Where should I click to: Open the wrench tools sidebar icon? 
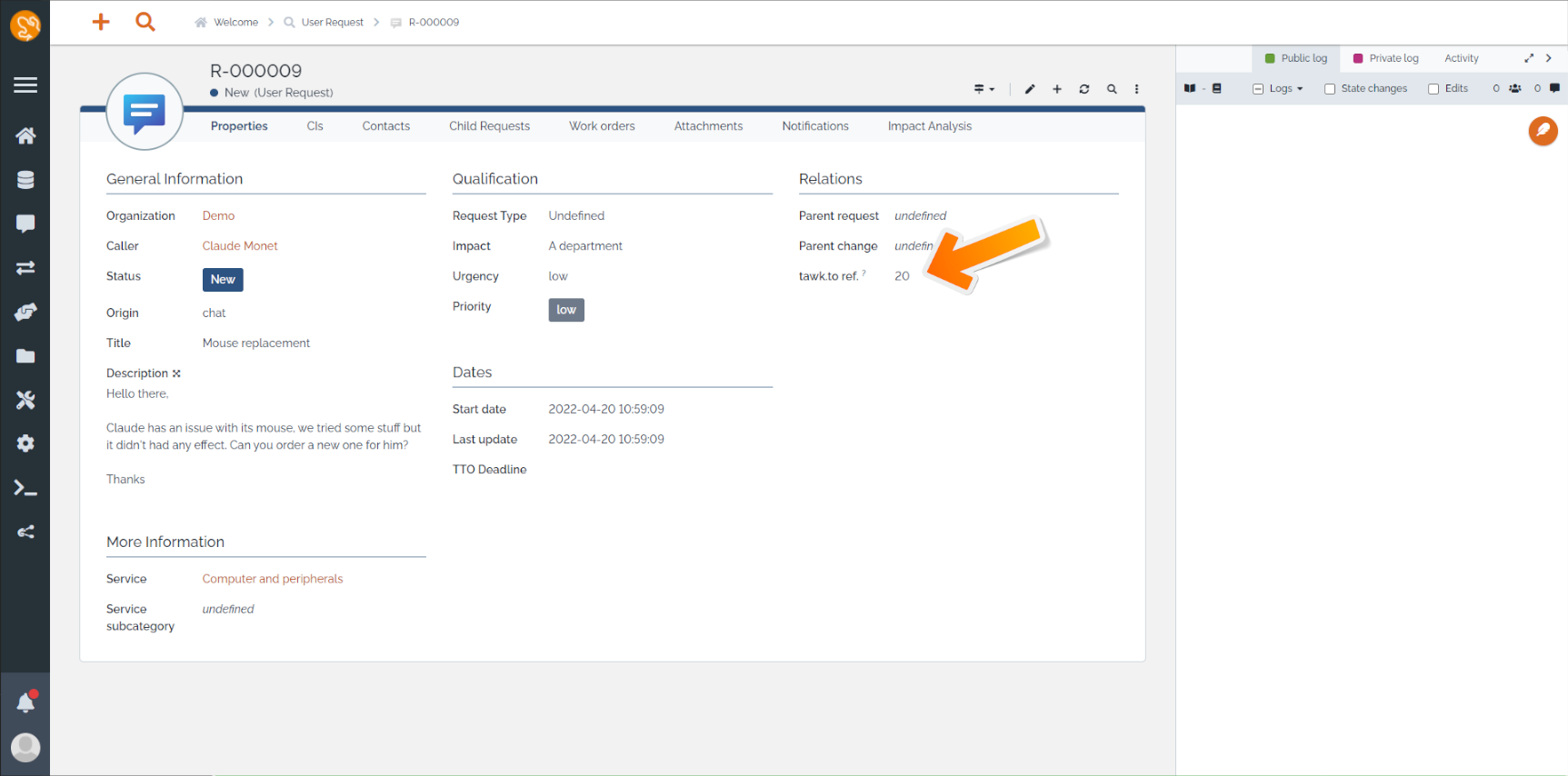tap(25, 400)
